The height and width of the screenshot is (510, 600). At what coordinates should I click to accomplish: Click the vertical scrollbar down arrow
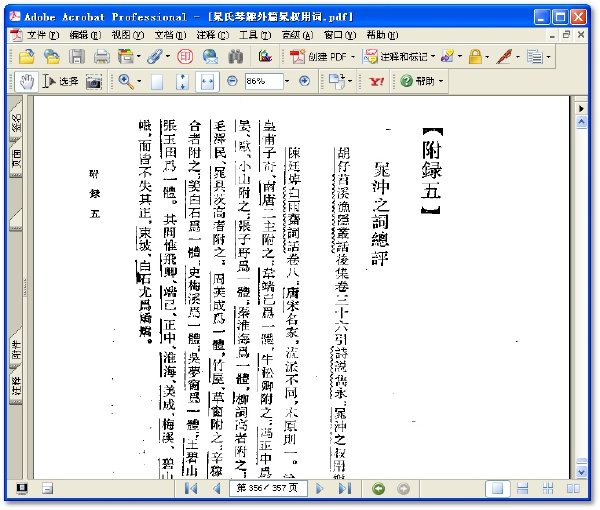581,472
